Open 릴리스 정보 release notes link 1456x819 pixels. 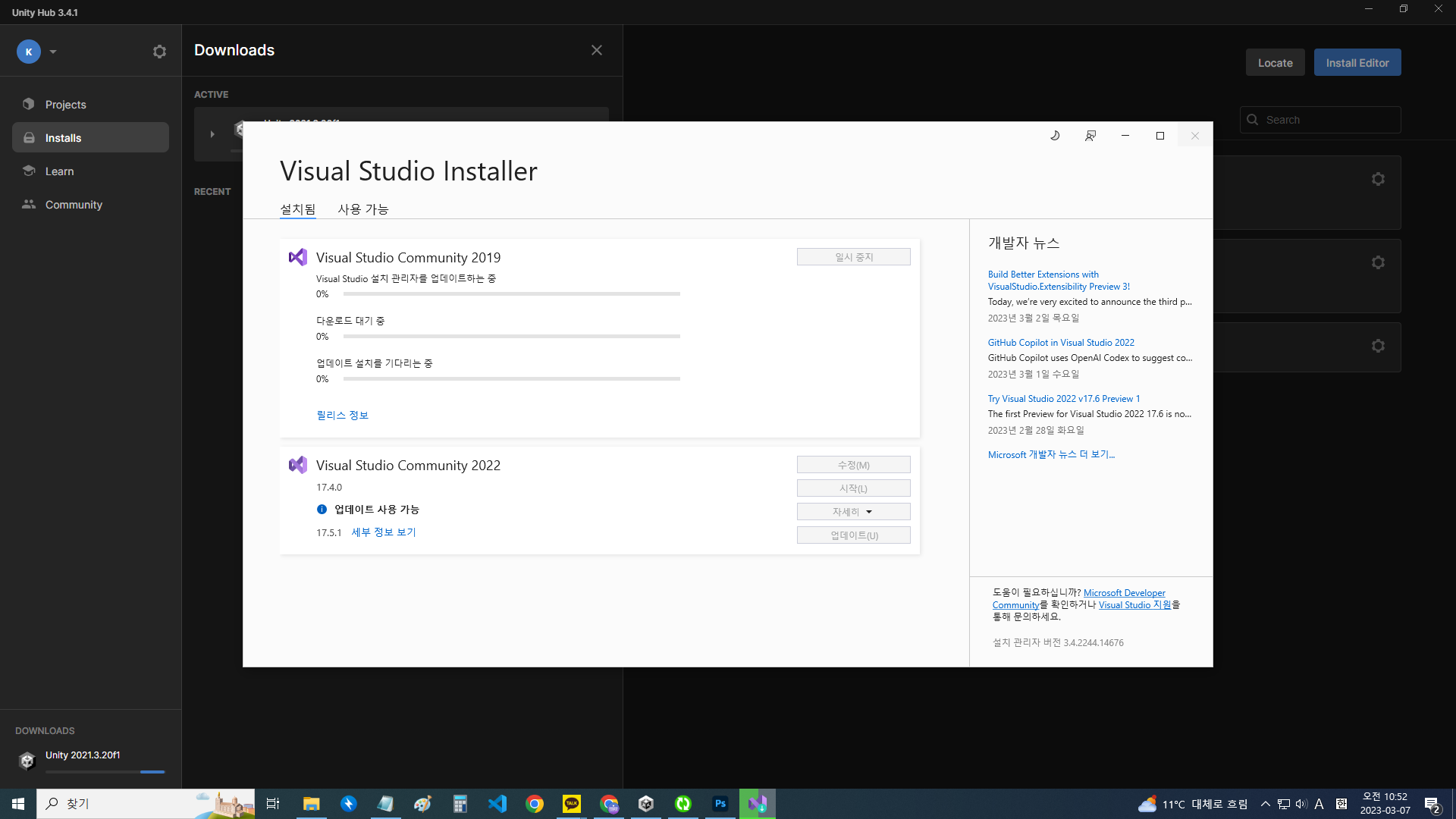342,416
